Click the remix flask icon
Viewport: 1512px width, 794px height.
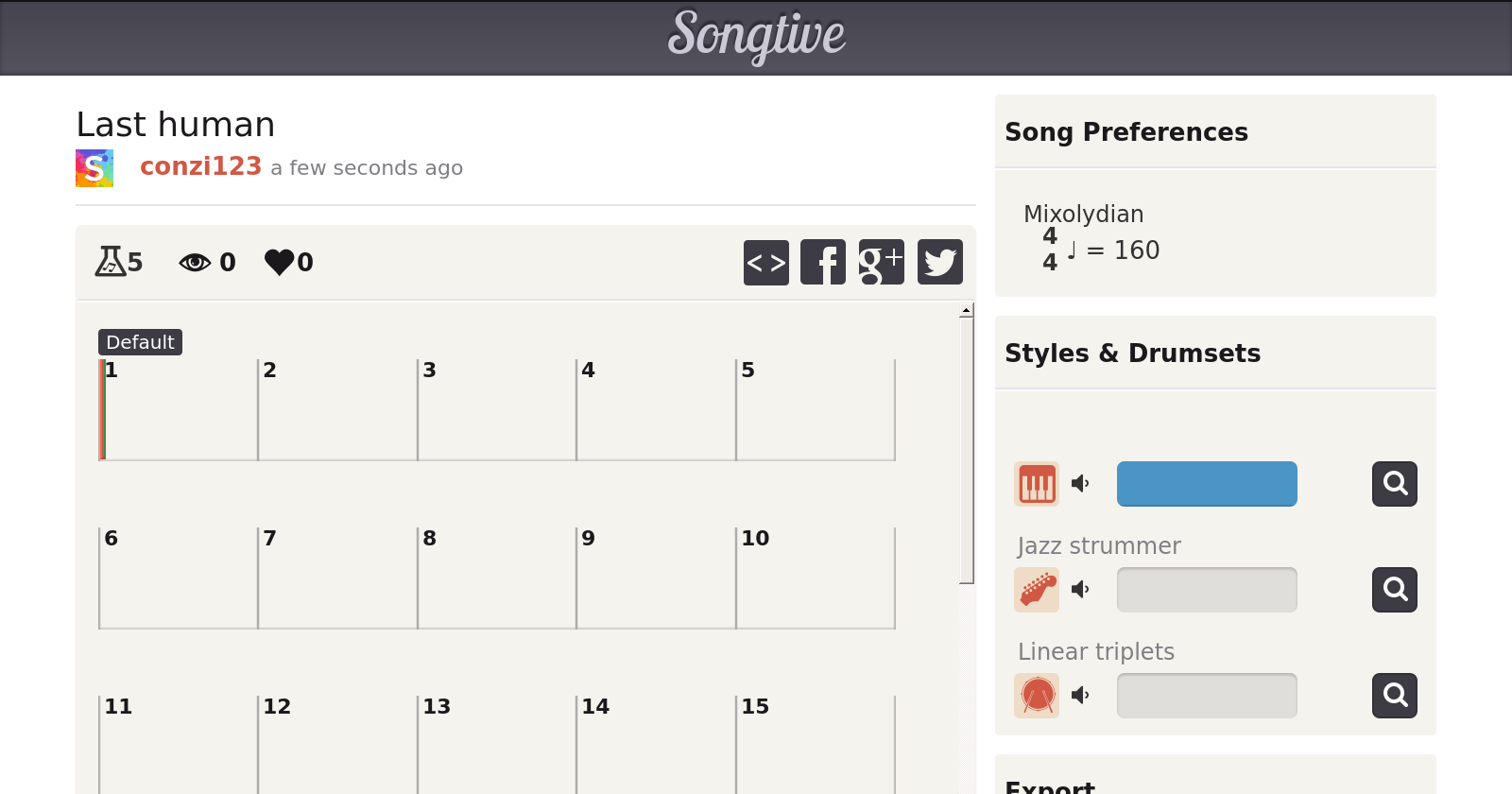(111, 261)
